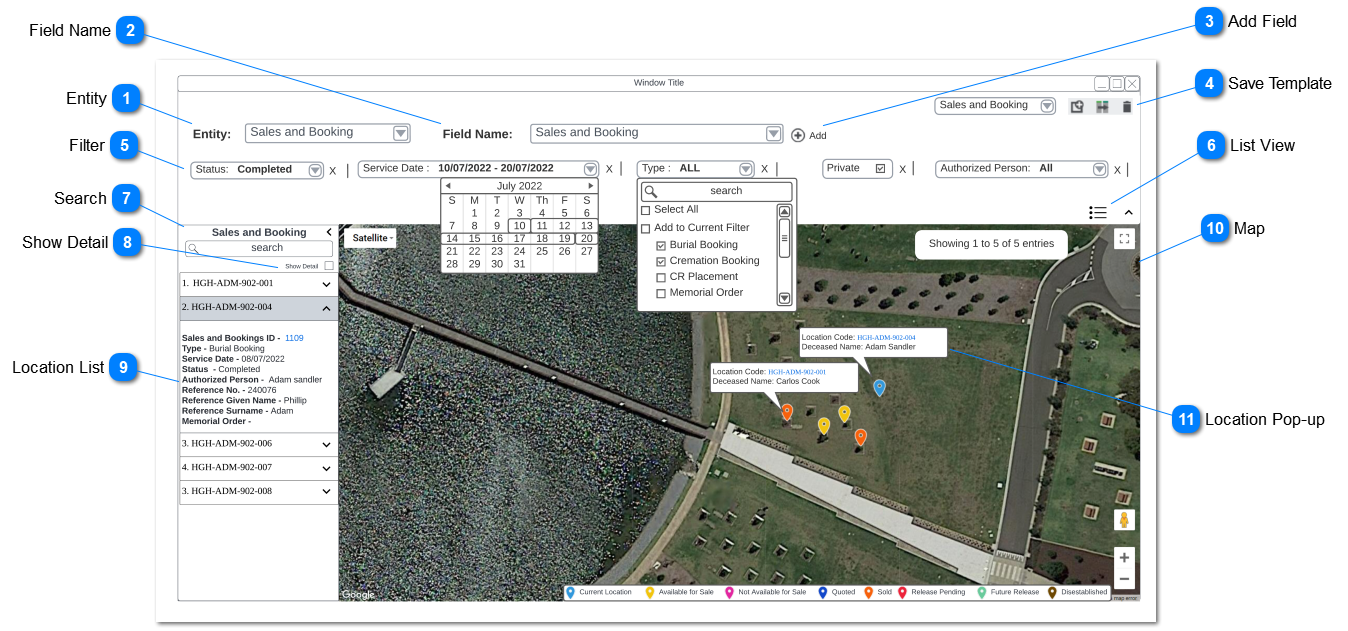Open the Authorized Person dropdown
The width and height of the screenshot is (1348, 631).
click(1100, 169)
